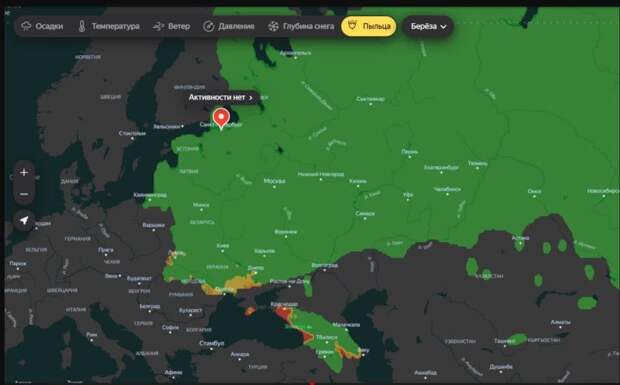
Task: Switch to the Температура map layer
Action: (109, 26)
